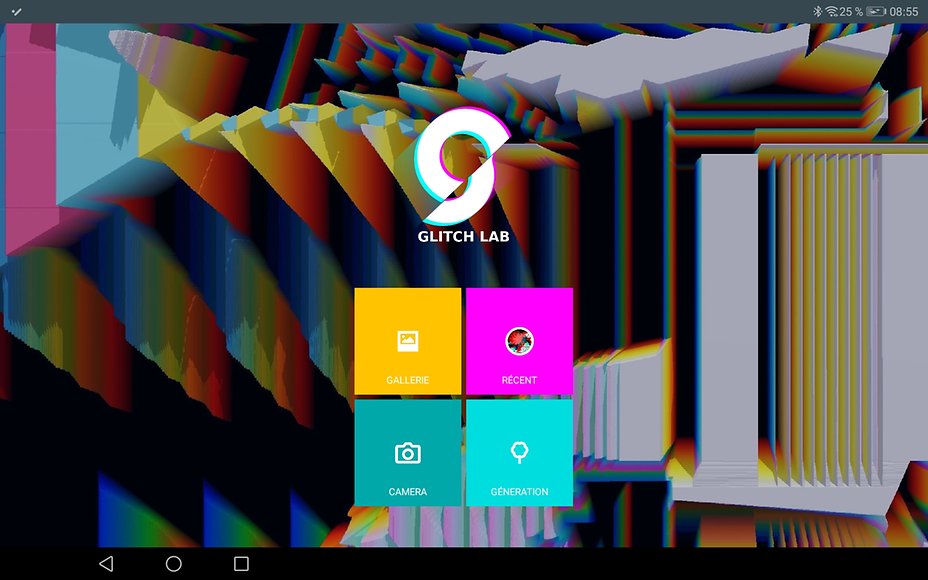Image resolution: width=928 pixels, height=580 pixels.
Task: Open the cyan Génération tile
Action: click(x=519, y=453)
